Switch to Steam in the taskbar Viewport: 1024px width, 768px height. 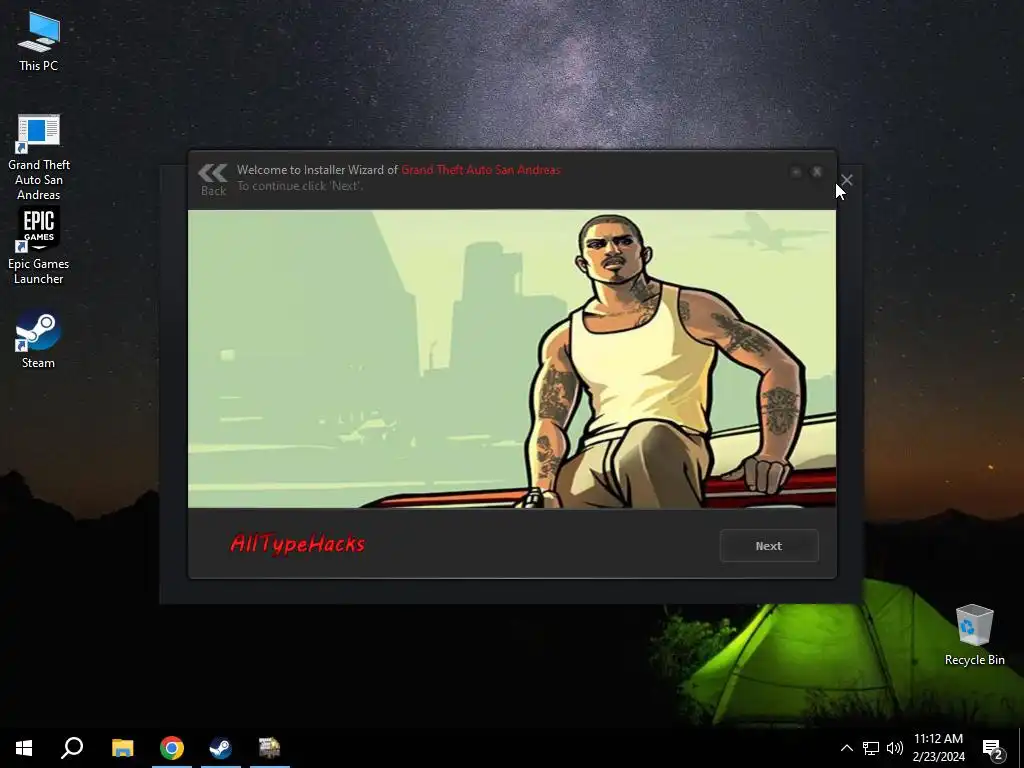coord(221,748)
